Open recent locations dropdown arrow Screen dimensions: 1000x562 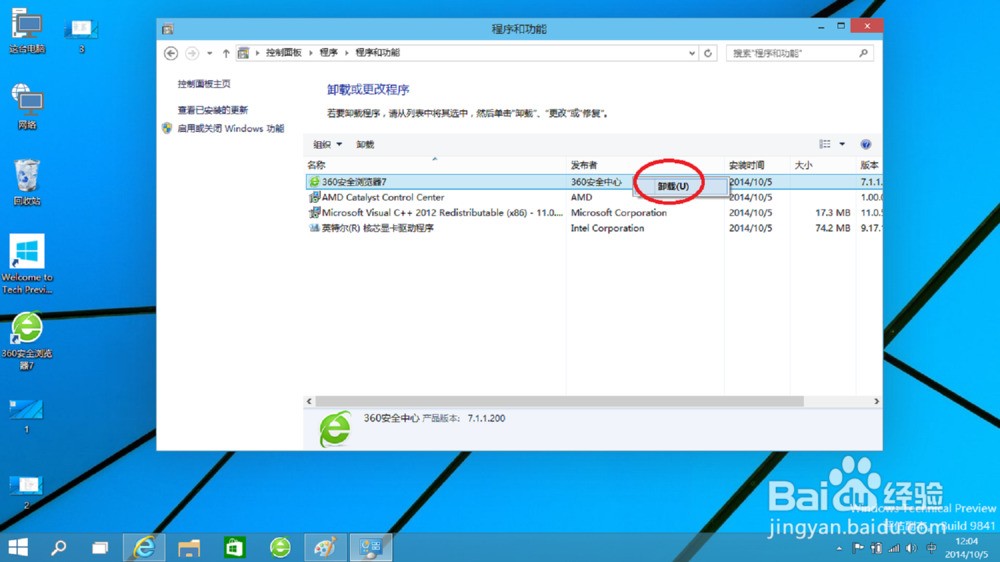[209, 54]
